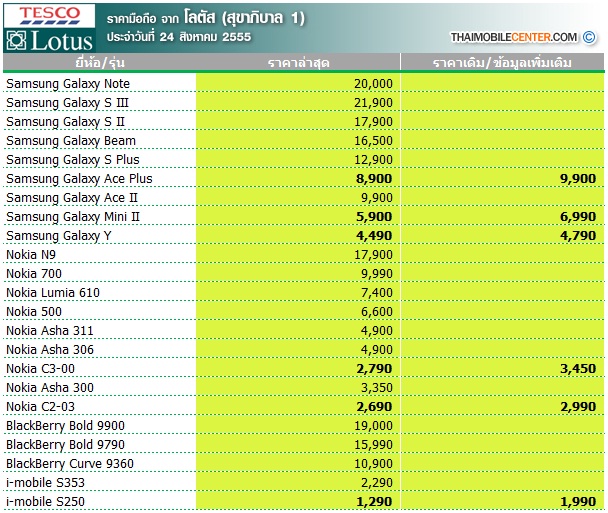608x513 pixels.
Task: Click the 4,790 original price
Action: [578, 236]
